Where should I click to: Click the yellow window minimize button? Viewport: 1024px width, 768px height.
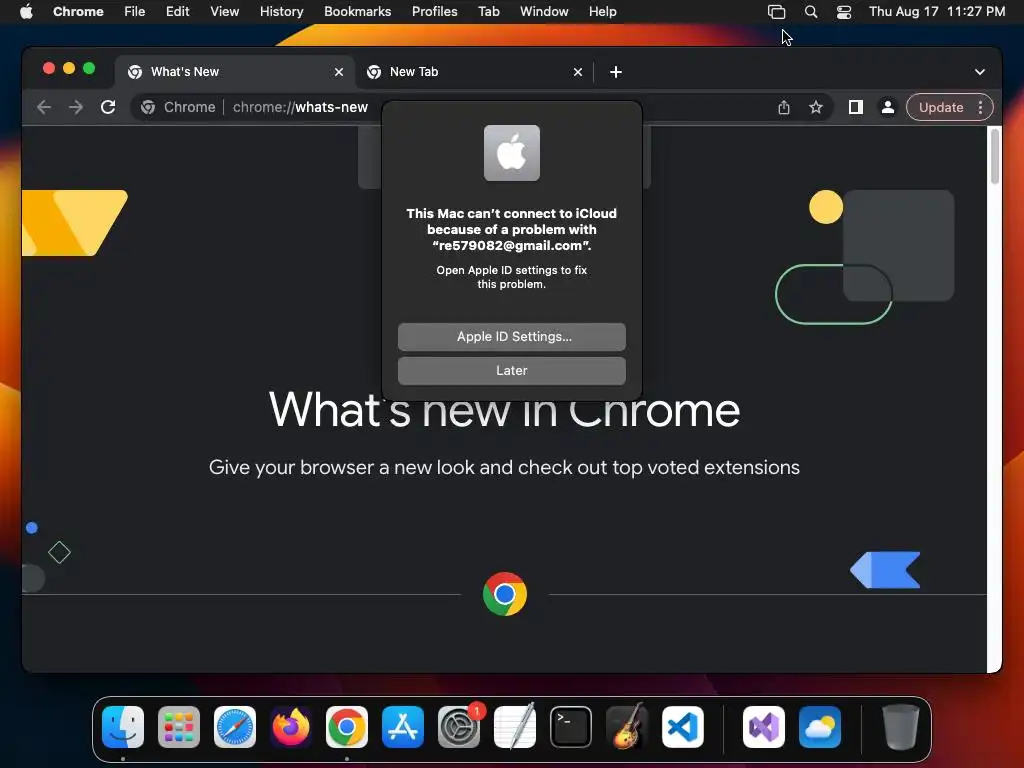click(x=69, y=69)
